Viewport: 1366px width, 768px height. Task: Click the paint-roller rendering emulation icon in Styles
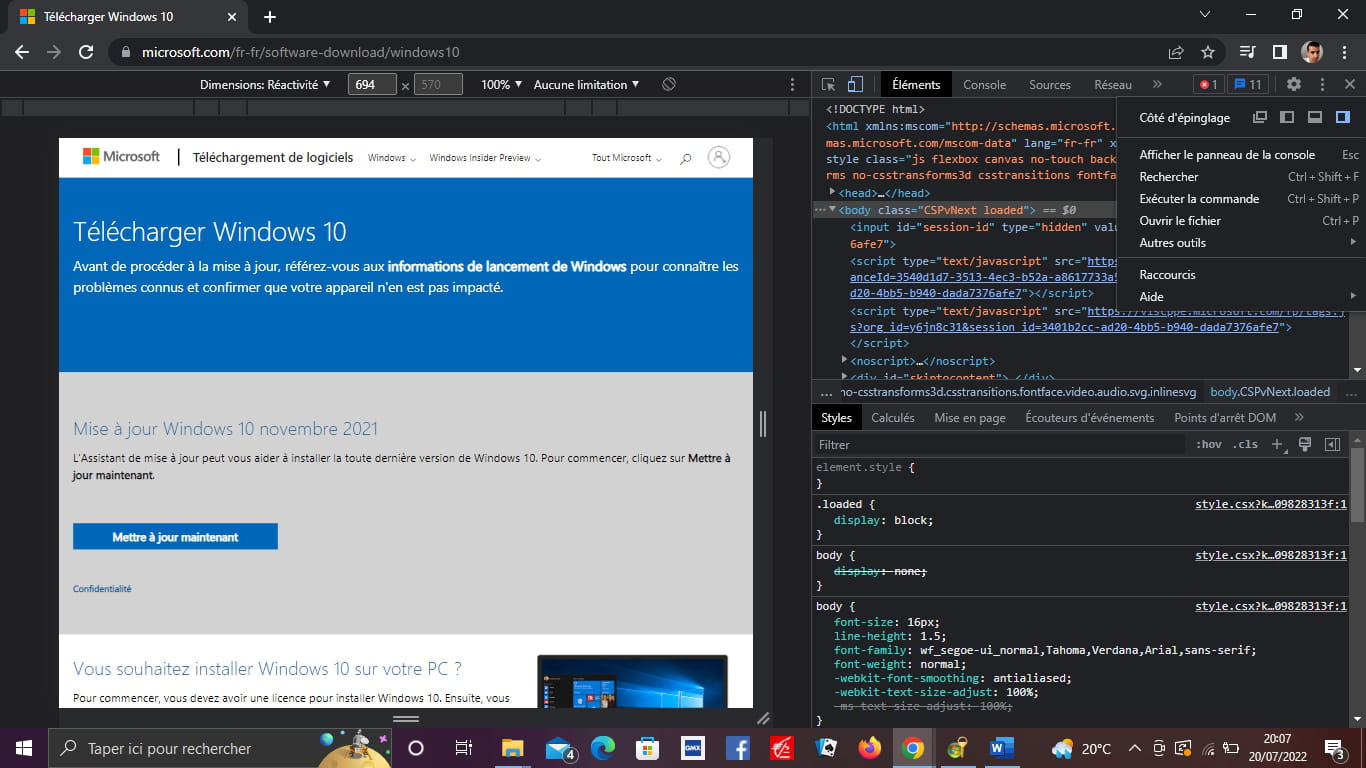point(1305,444)
